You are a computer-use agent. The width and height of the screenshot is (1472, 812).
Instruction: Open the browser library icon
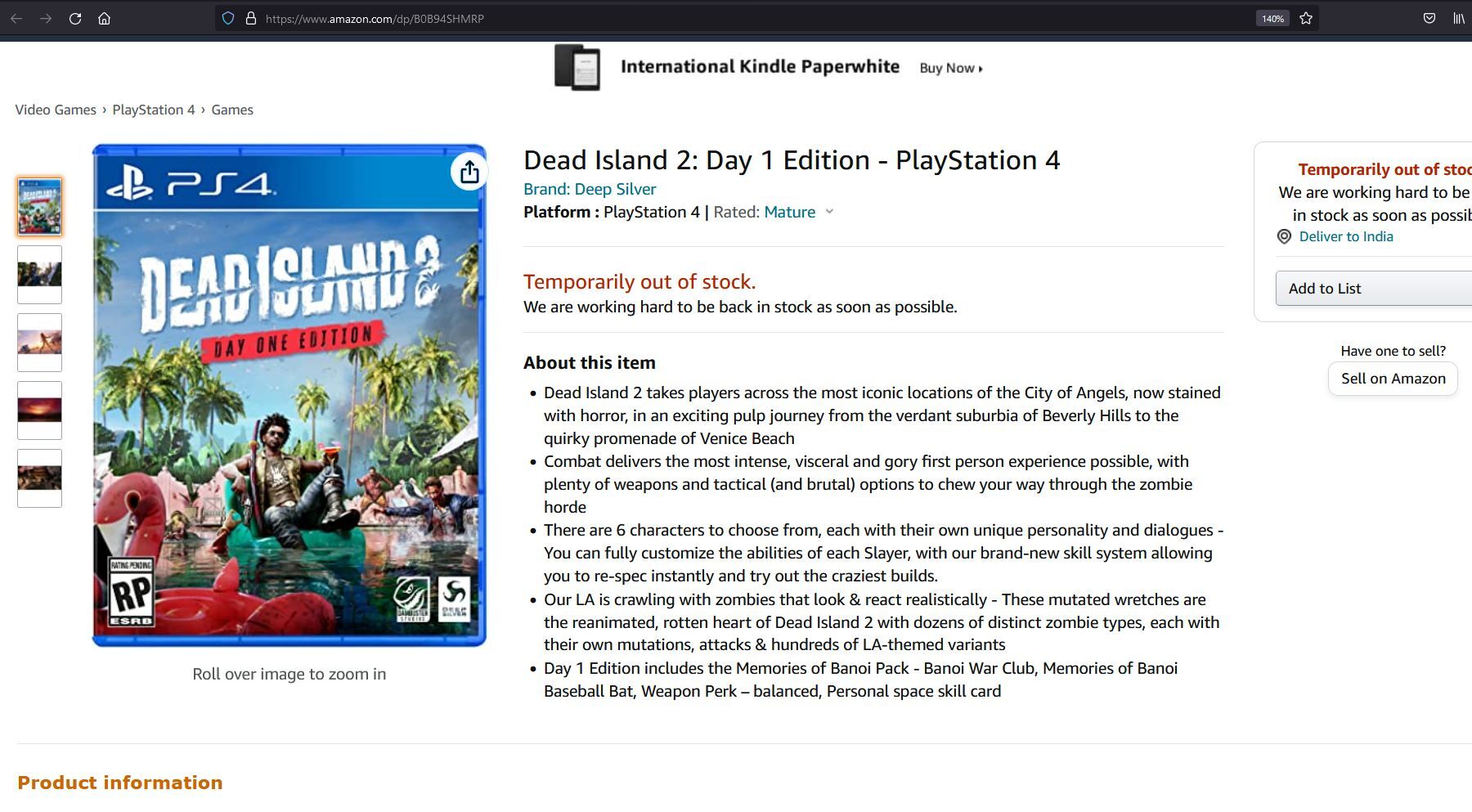(x=1458, y=18)
